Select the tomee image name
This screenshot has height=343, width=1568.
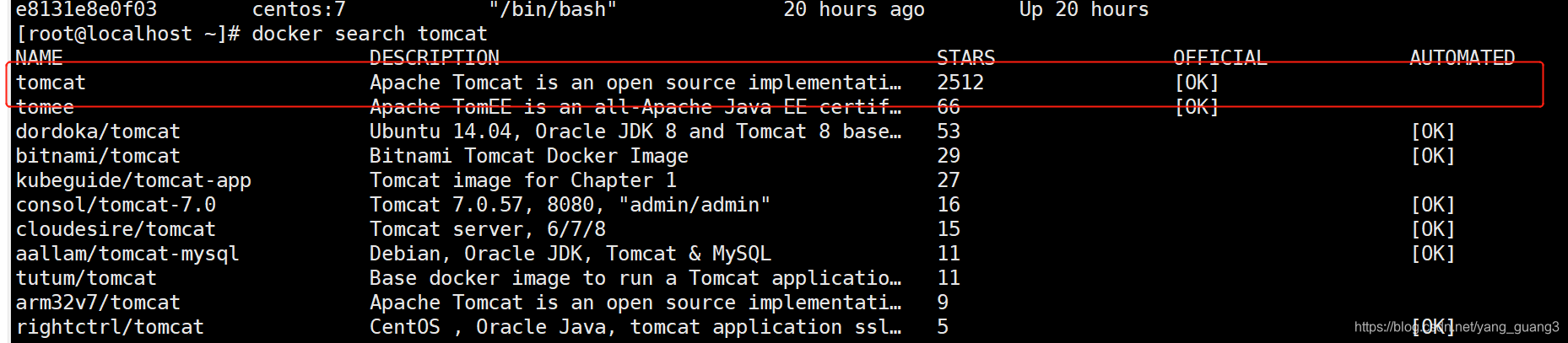point(45,107)
